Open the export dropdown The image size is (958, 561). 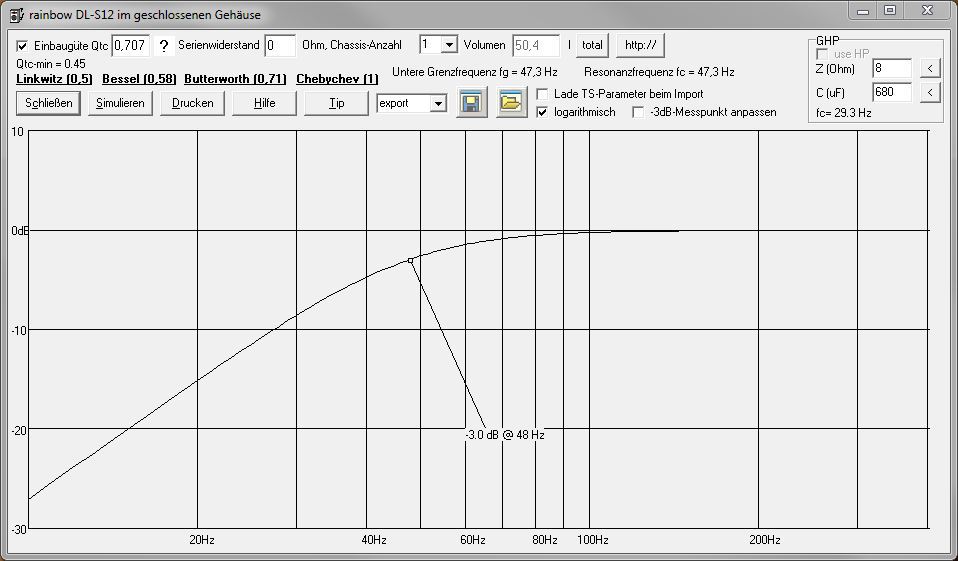pos(438,103)
